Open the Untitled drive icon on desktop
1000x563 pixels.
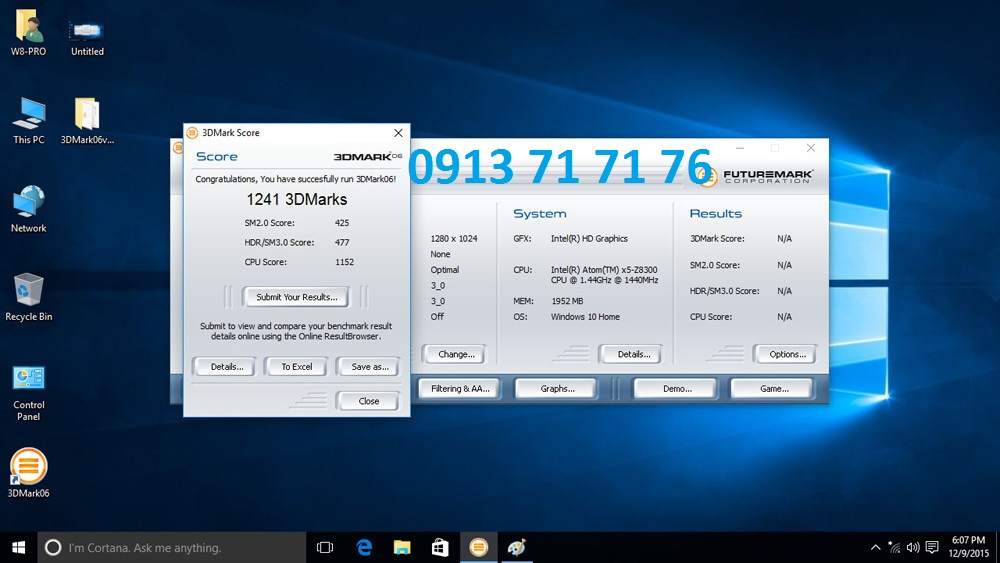pyautogui.click(x=87, y=37)
